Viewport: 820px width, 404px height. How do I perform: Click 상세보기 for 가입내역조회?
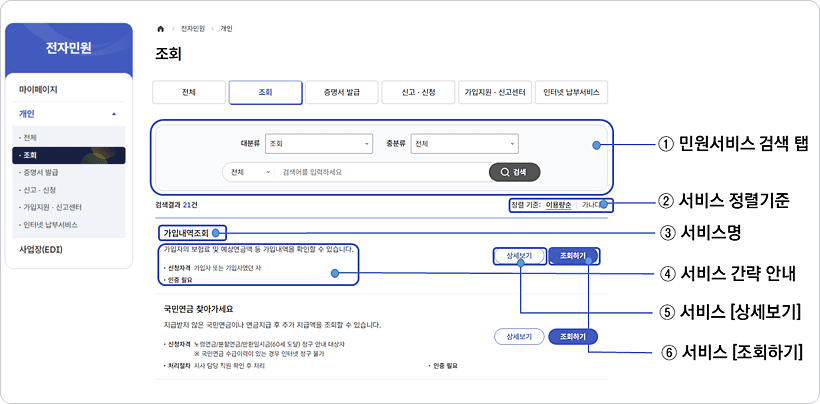tap(519, 256)
